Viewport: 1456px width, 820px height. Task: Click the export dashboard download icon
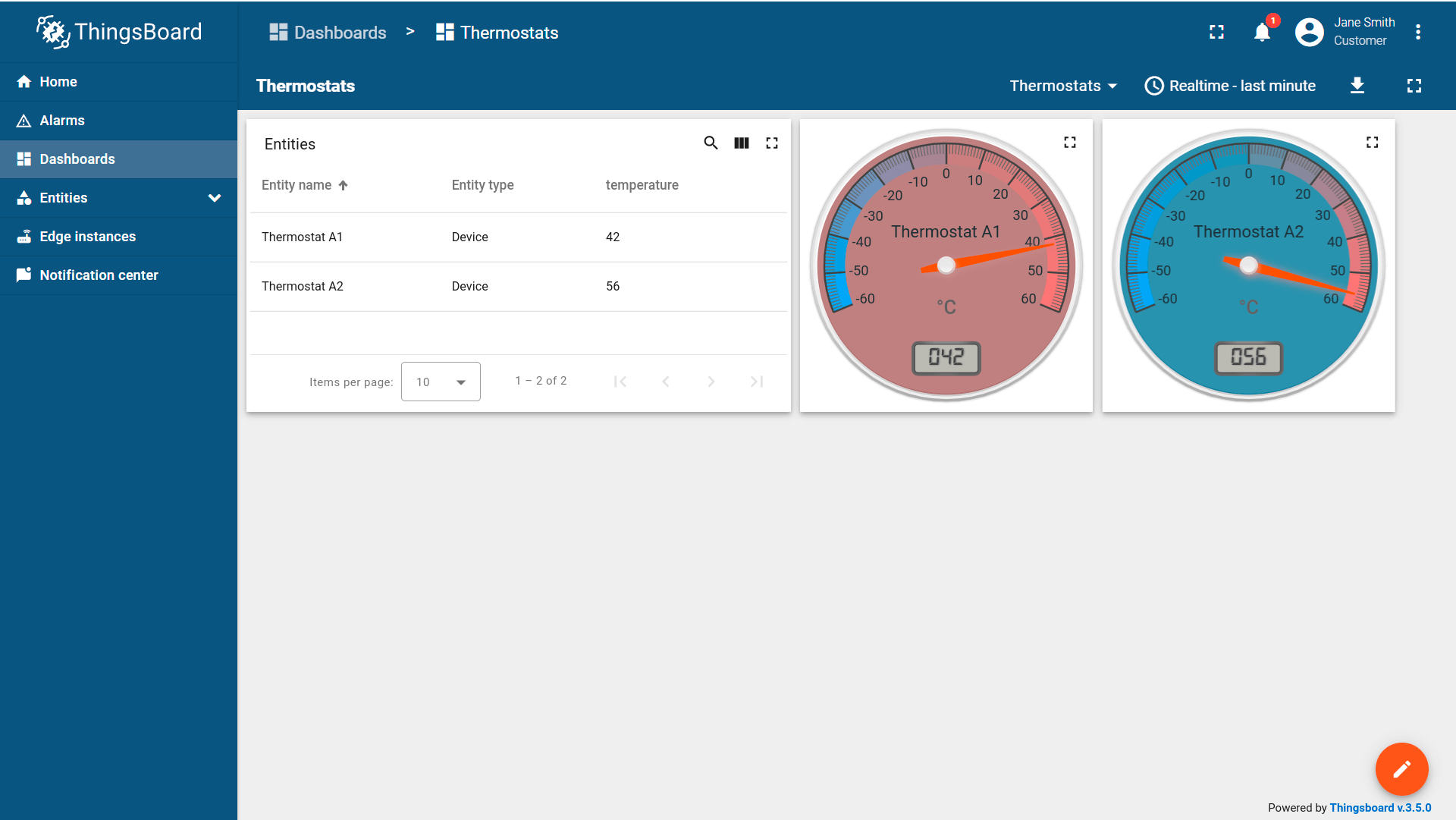[1357, 86]
